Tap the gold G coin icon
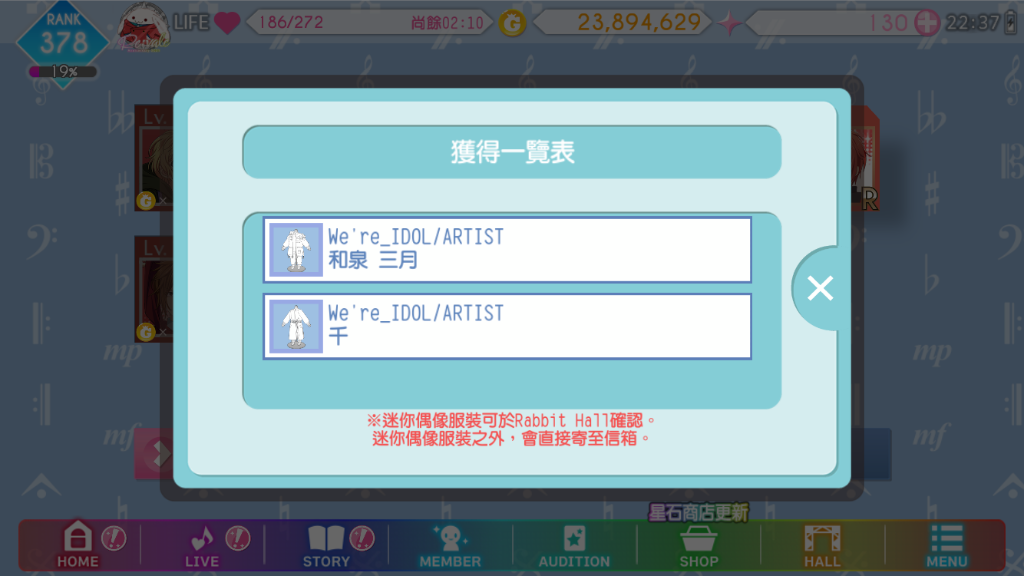The width and height of the screenshot is (1024, 576). click(513, 24)
